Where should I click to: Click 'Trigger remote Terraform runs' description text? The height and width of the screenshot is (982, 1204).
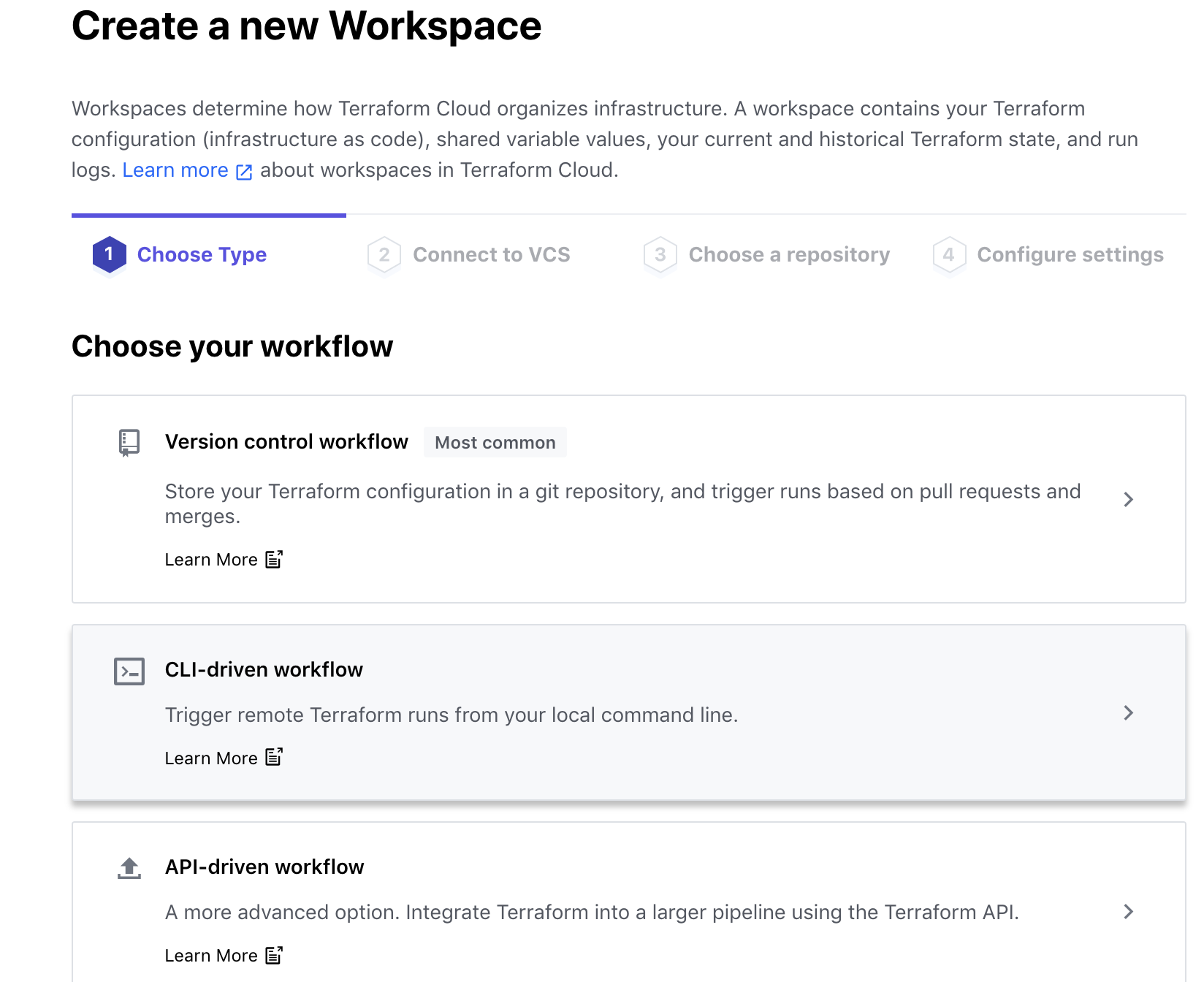(451, 715)
